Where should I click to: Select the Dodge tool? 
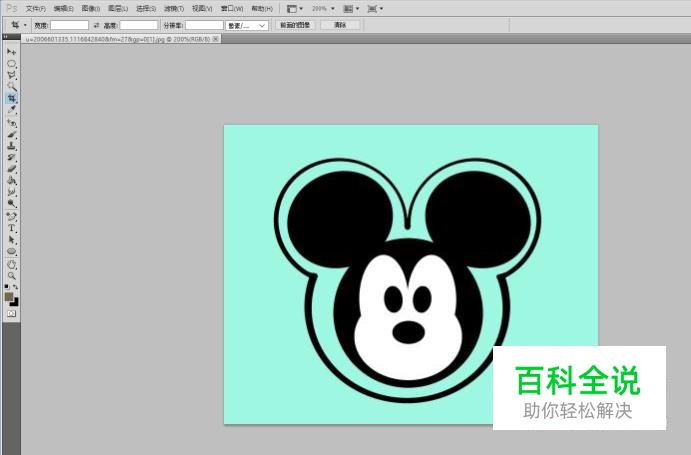[11, 203]
